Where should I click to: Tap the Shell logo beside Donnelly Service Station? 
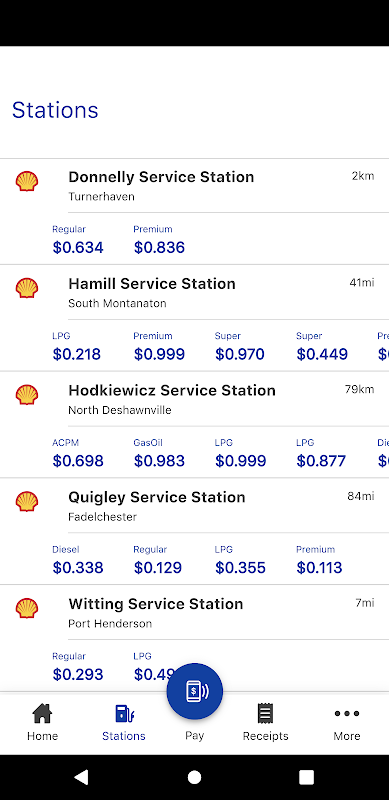27,181
